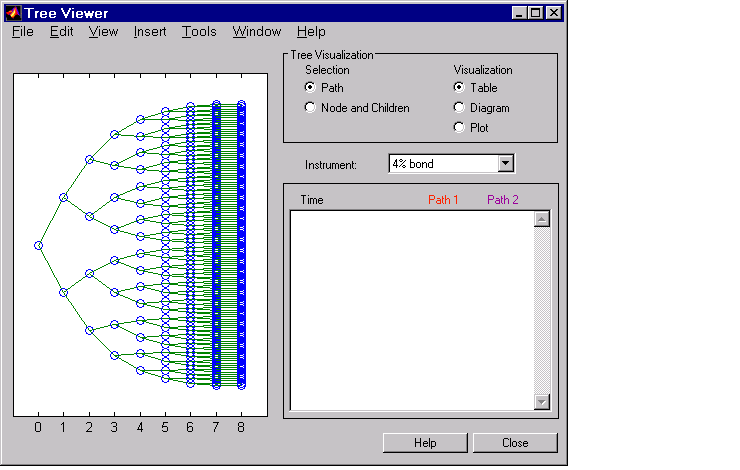Screen dimensions: 740x470
Task: Expand the Insert menu
Action: point(150,32)
